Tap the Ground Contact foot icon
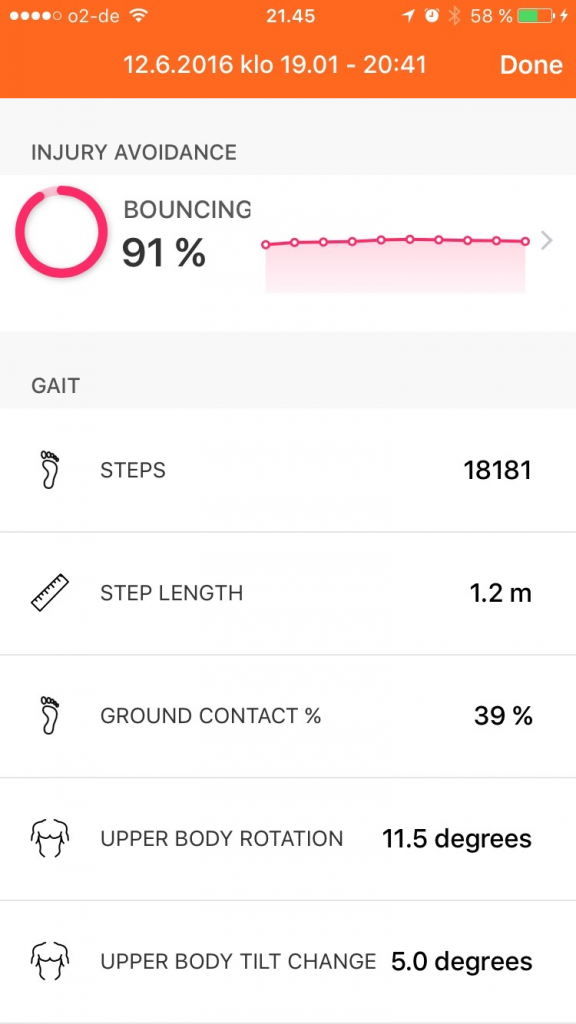The width and height of the screenshot is (576, 1024). [50, 716]
